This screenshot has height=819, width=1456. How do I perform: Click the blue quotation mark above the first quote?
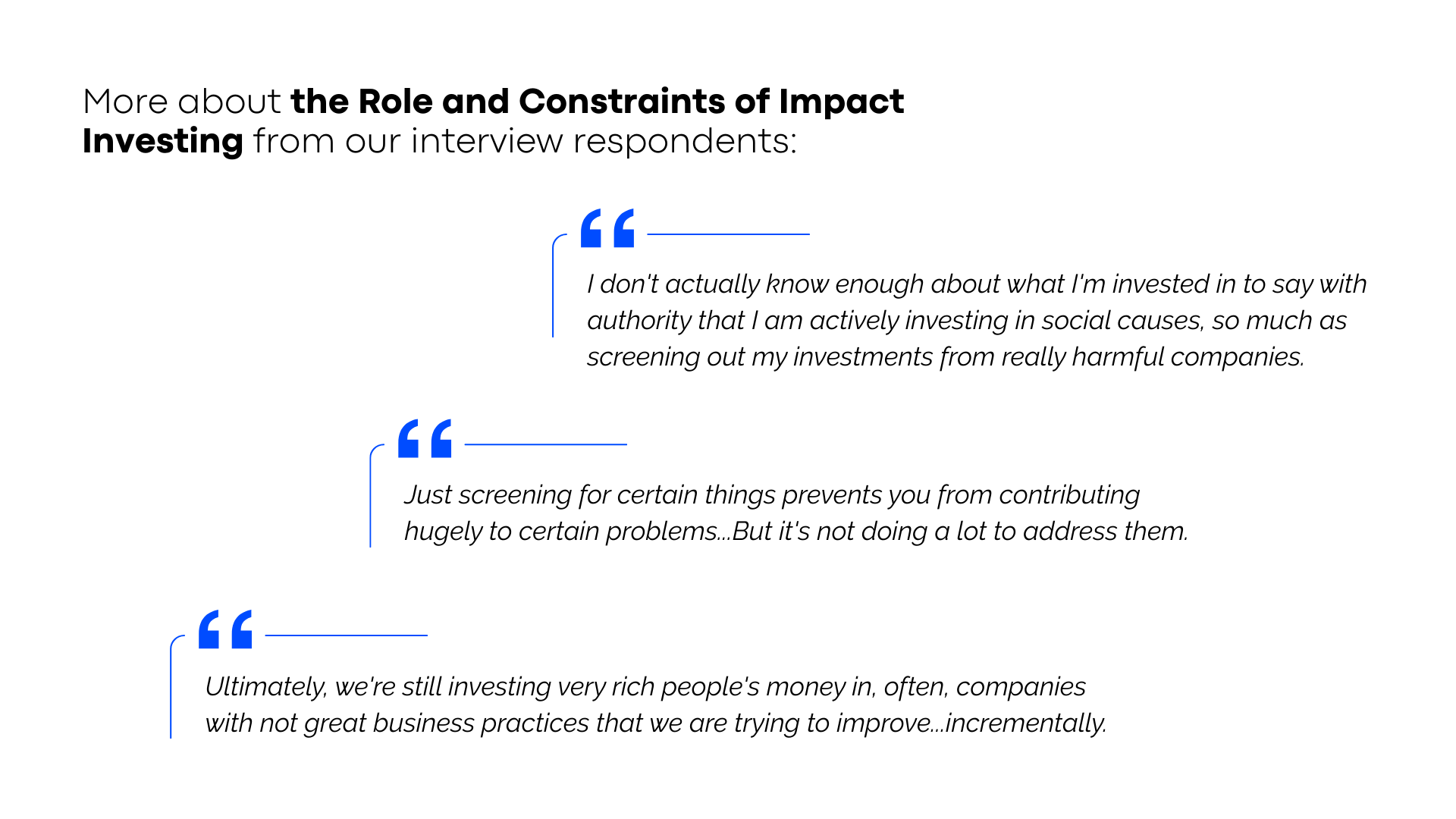(x=607, y=228)
